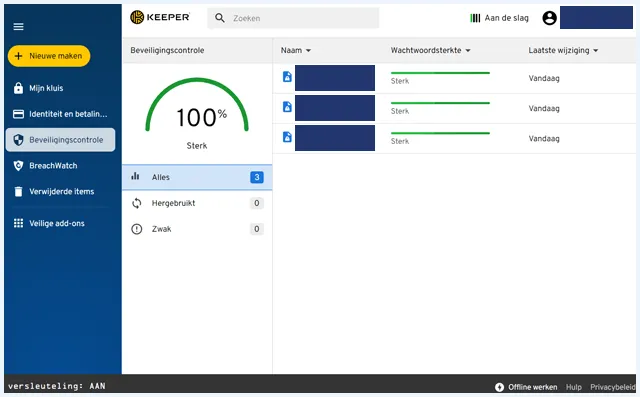Click the Veilige add-ons grid icon
The image size is (640, 397).
click(x=18, y=223)
